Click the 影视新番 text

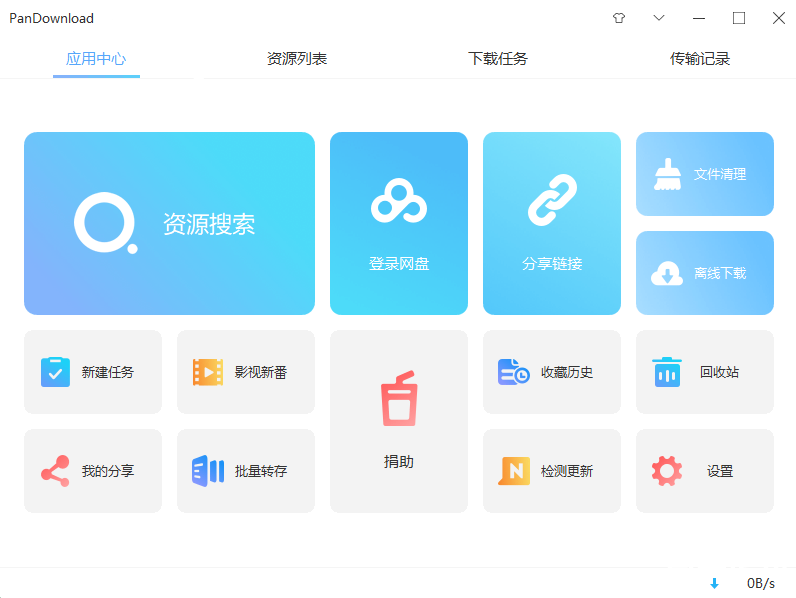(261, 373)
